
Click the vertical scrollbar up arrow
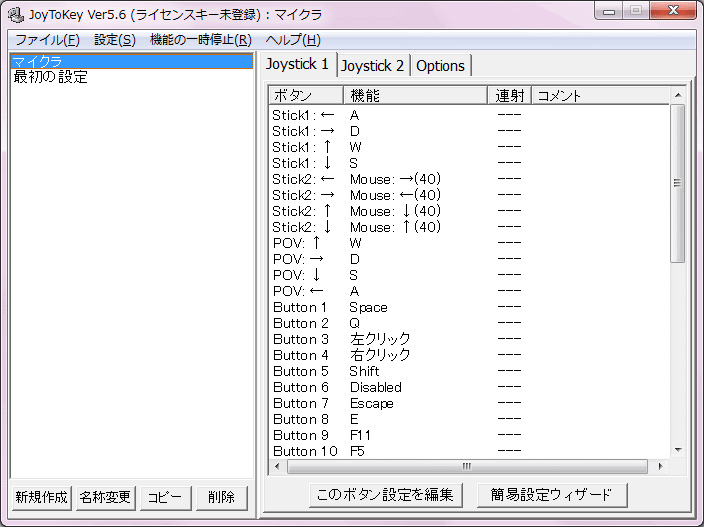[678, 95]
